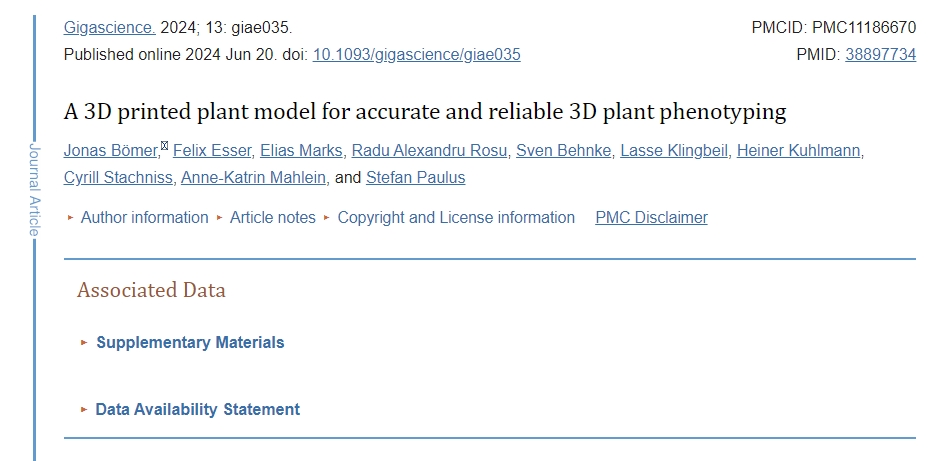Image resolution: width=934 pixels, height=461 pixels.
Task: Open the PMC Disclaimer link
Action: coord(651,217)
